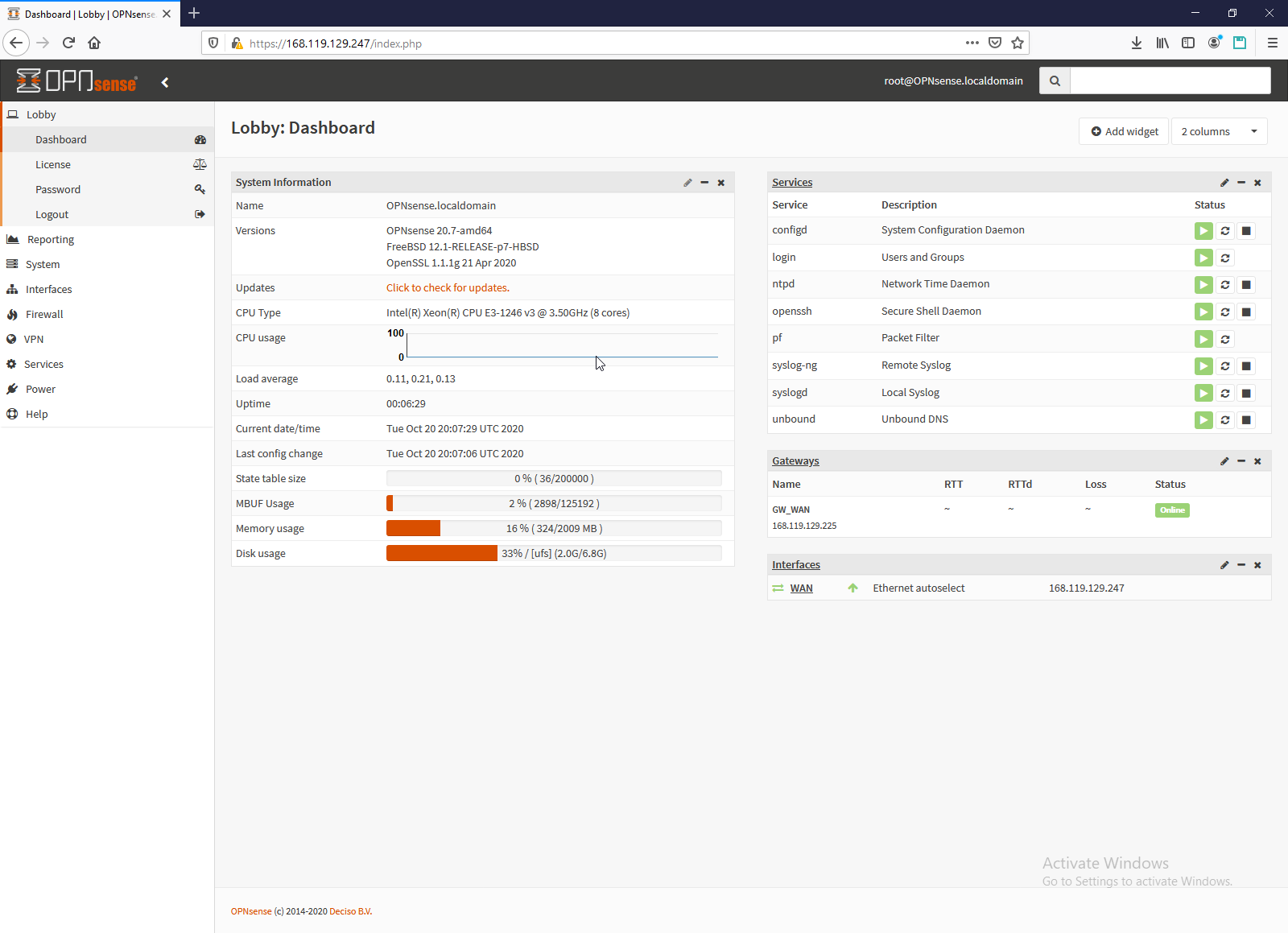Click the browser address bar URL

pyautogui.click(x=336, y=43)
